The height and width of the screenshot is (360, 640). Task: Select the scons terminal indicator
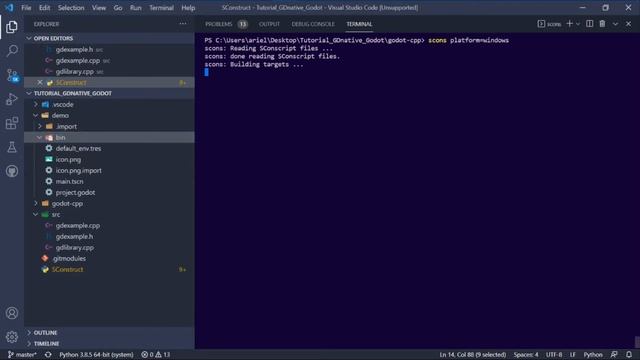tap(549, 24)
